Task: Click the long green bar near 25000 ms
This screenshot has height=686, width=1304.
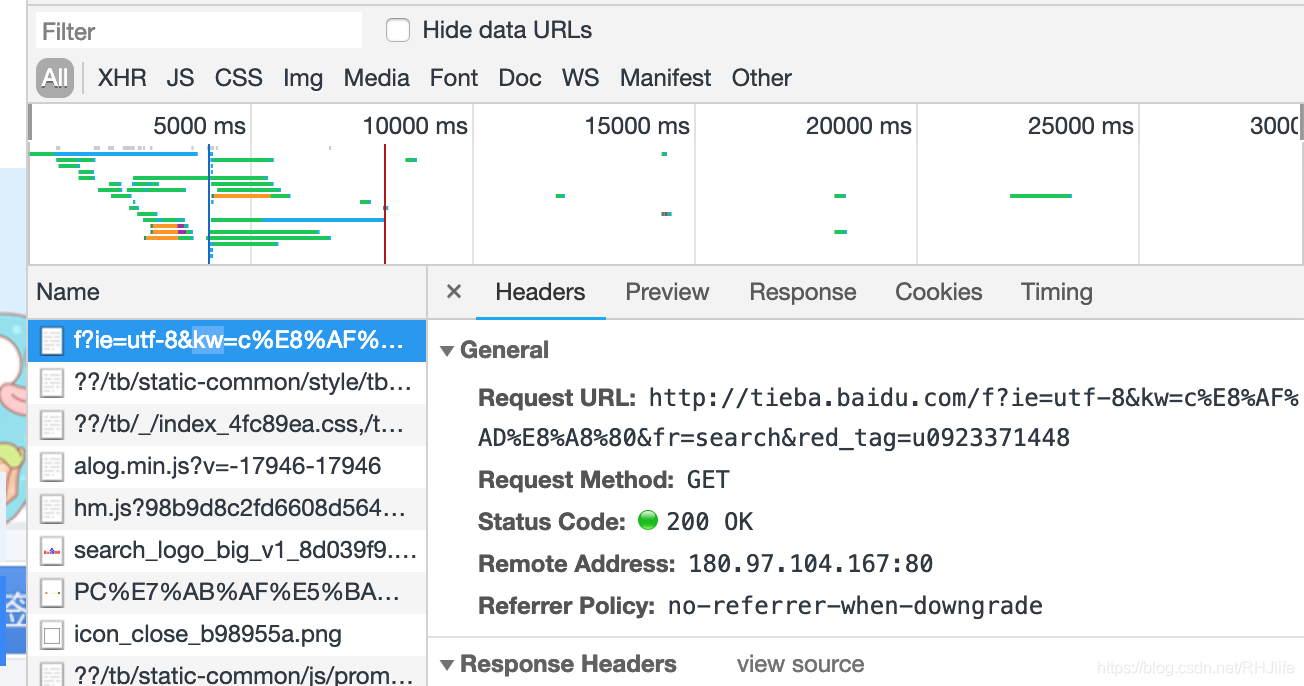Action: click(1041, 196)
